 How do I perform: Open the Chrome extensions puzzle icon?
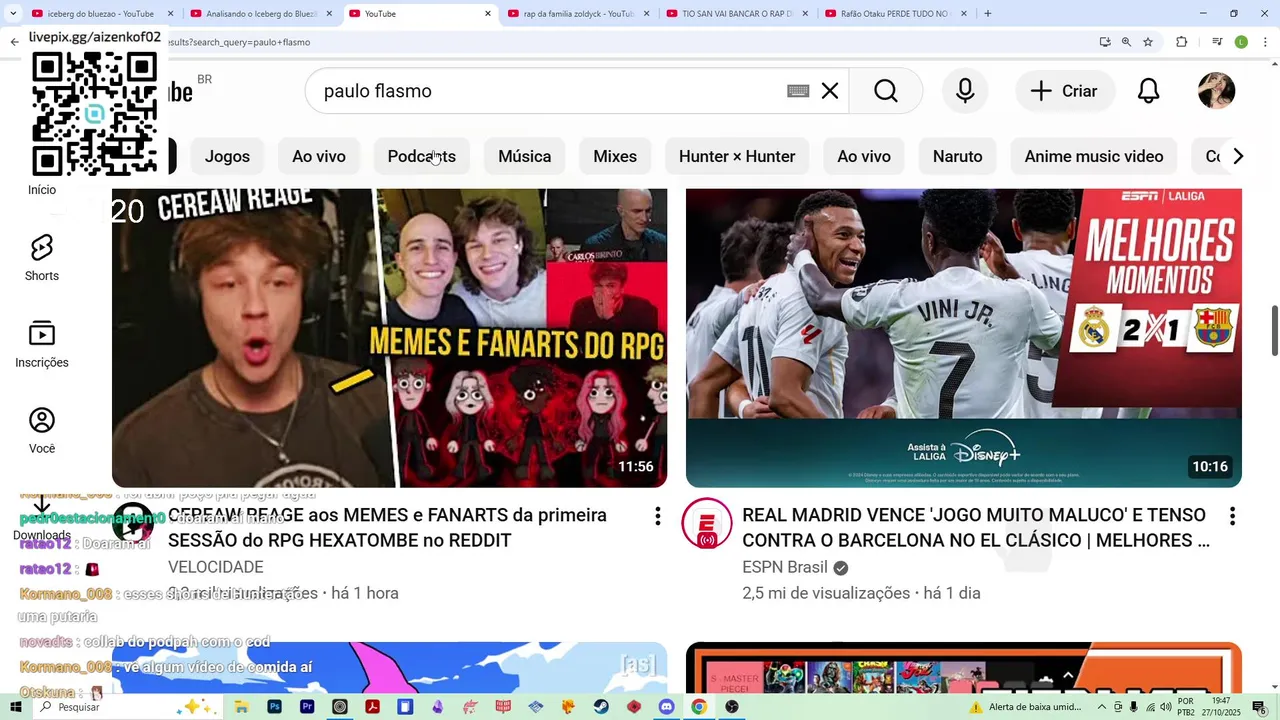(x=1182, y=42)
